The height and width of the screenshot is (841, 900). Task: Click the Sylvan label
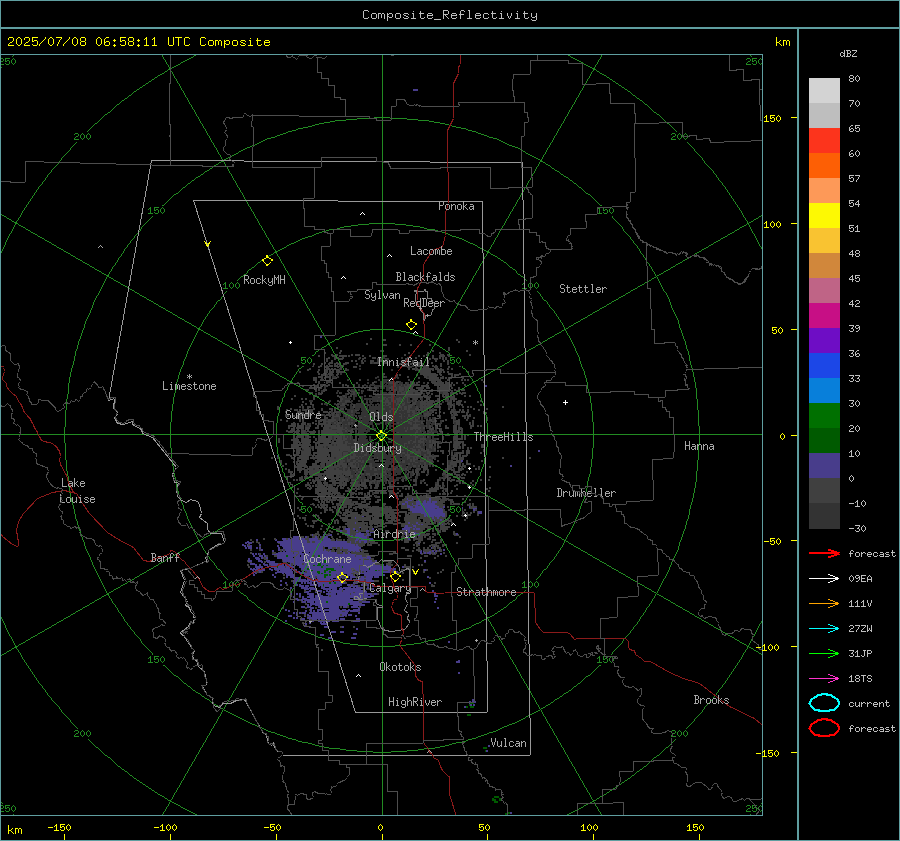(x=382, y=295)
